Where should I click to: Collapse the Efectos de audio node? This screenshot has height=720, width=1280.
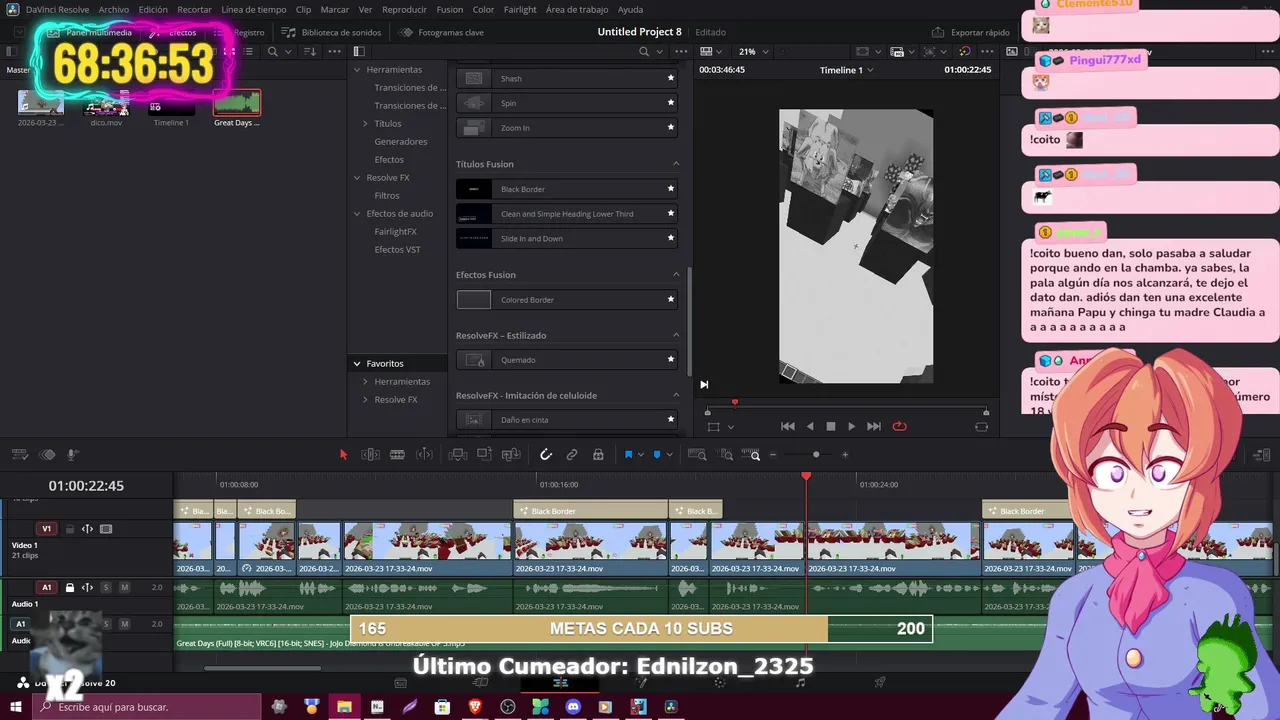(x=357, y=214)
